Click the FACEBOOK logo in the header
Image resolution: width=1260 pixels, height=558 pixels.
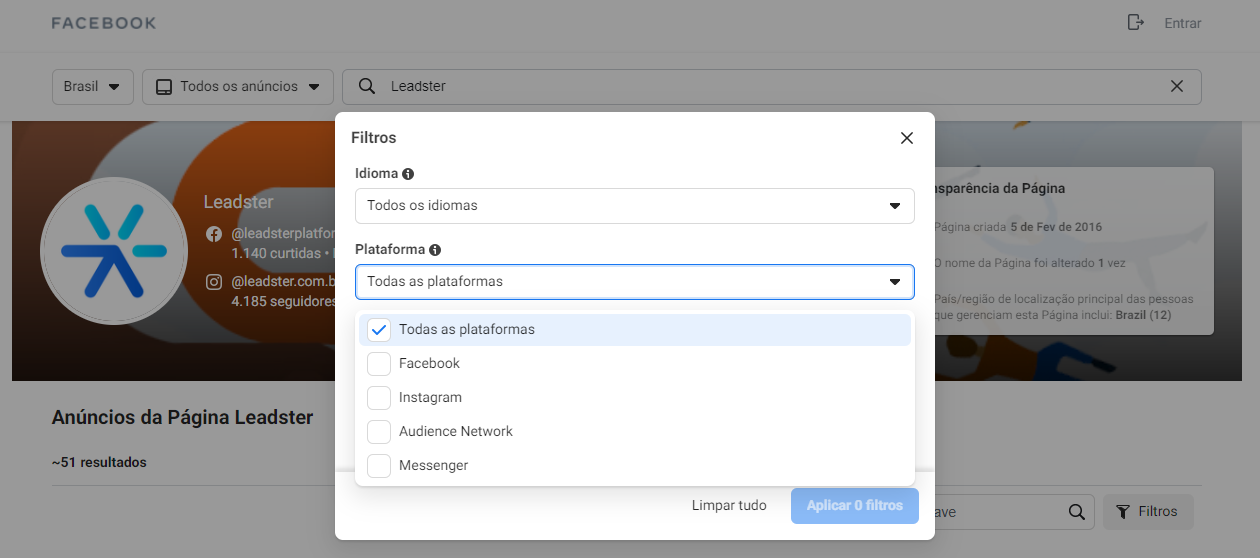click(x=104, y=23)
